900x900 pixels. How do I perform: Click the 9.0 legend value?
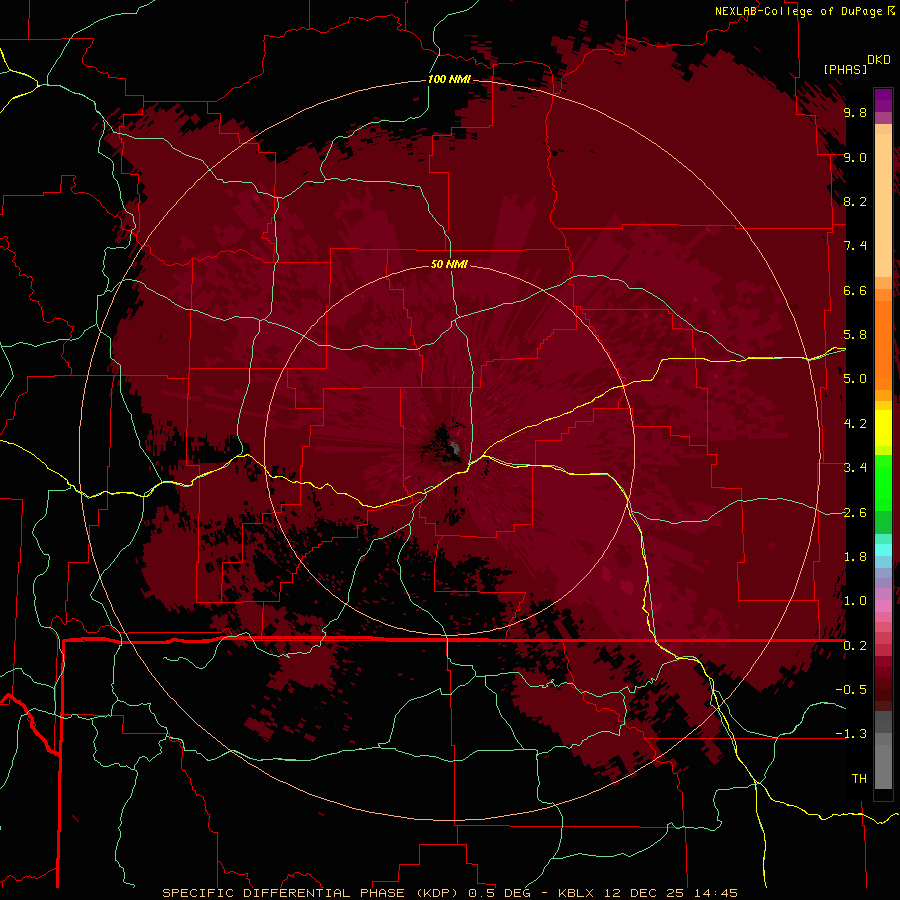point(855,158)
